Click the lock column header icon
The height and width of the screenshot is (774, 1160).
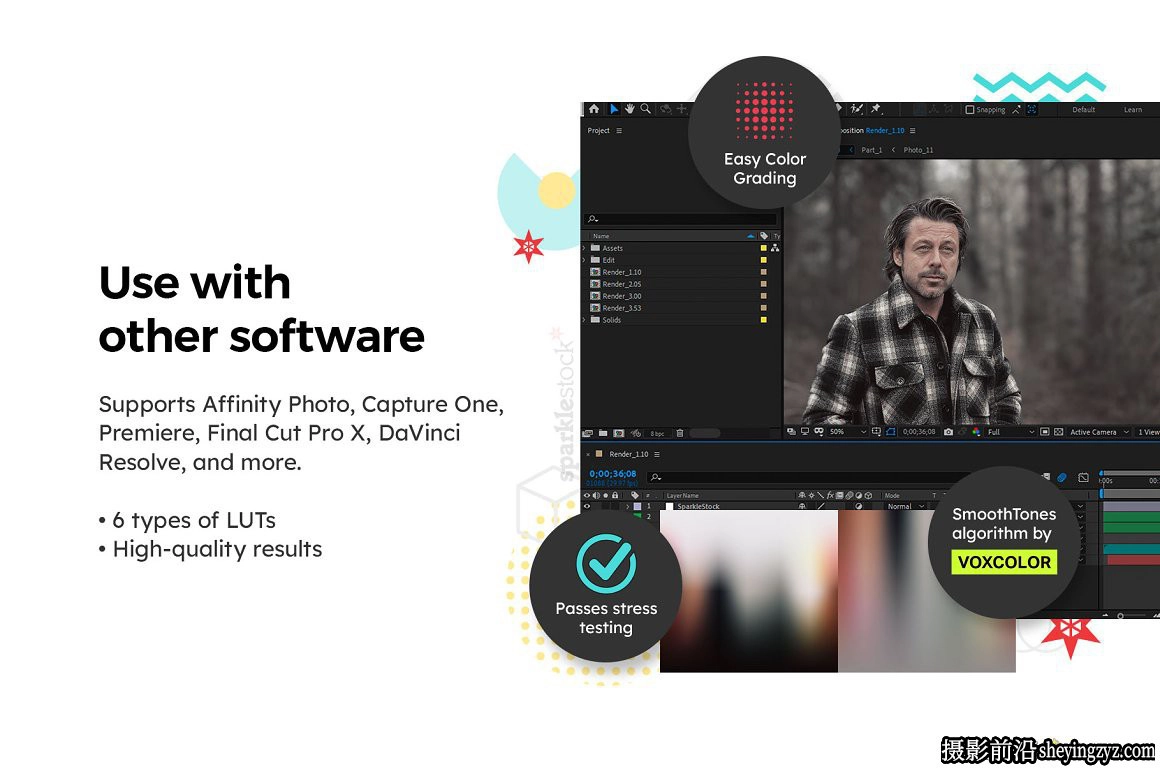pyautogui.click(x=614, y=496)
